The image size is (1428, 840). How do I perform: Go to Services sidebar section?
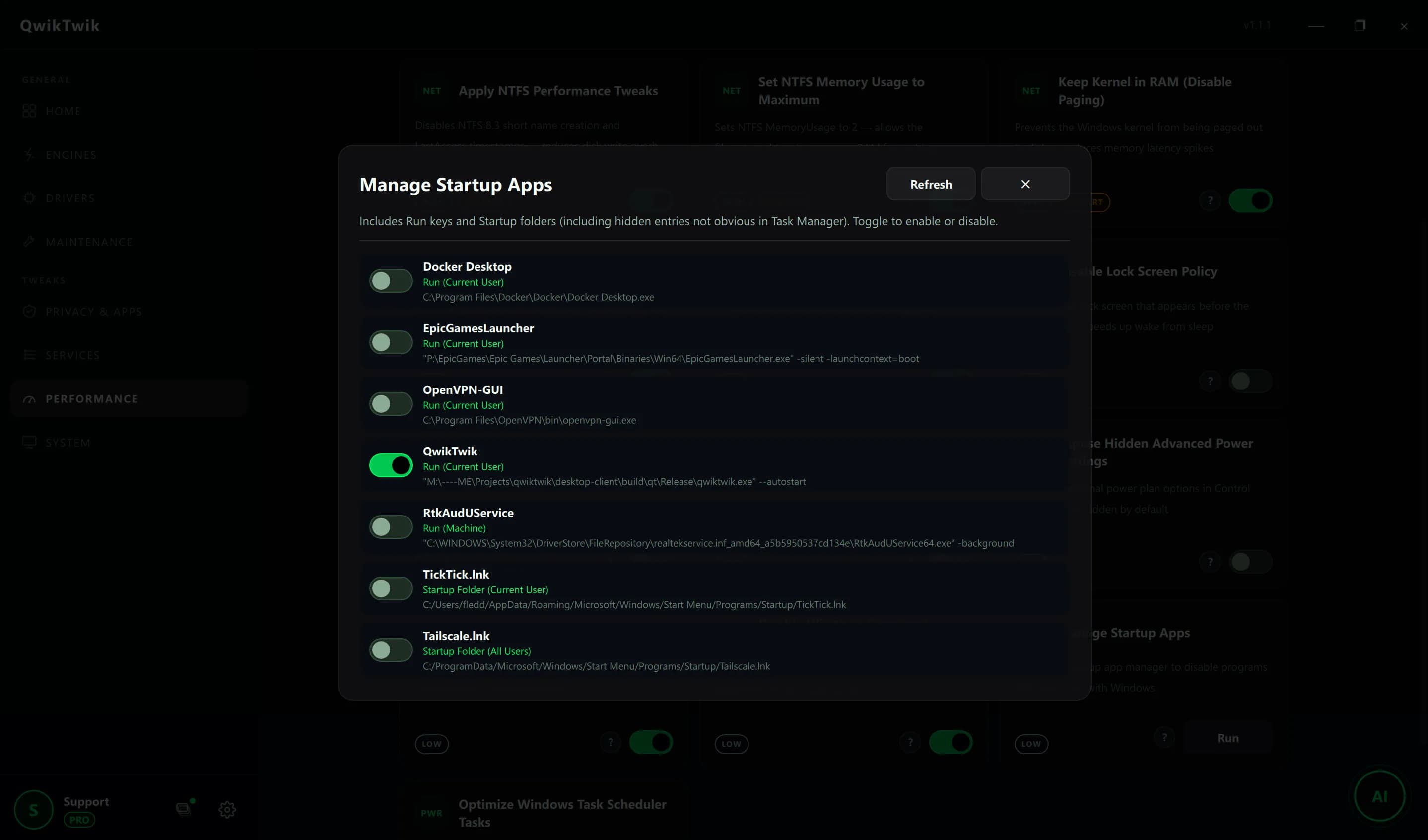tap(129, 355)
